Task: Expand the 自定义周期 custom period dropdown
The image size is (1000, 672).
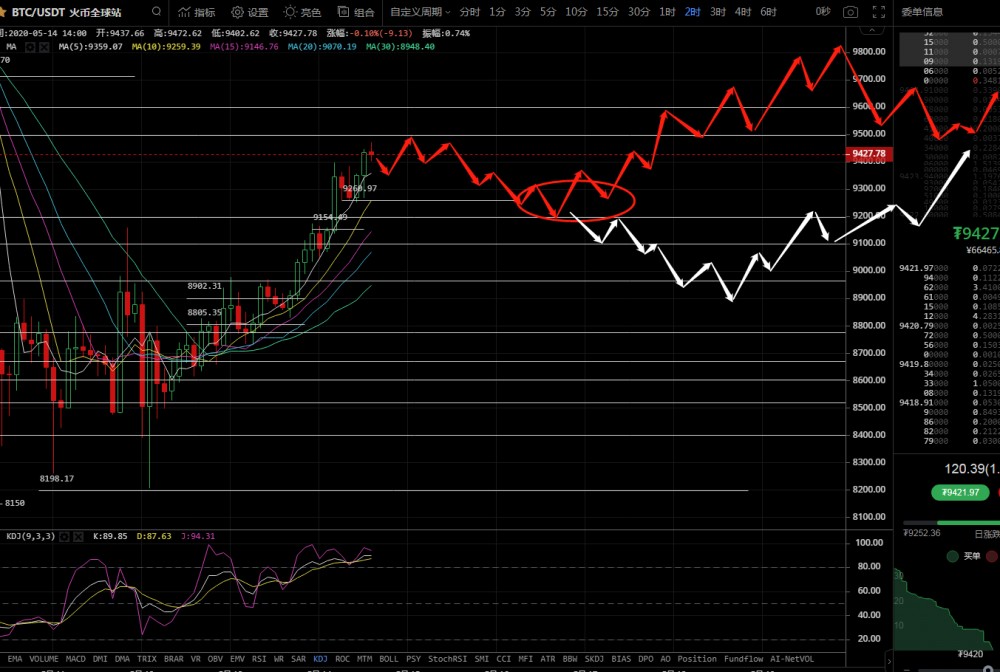Action: [x=420, y=12]
